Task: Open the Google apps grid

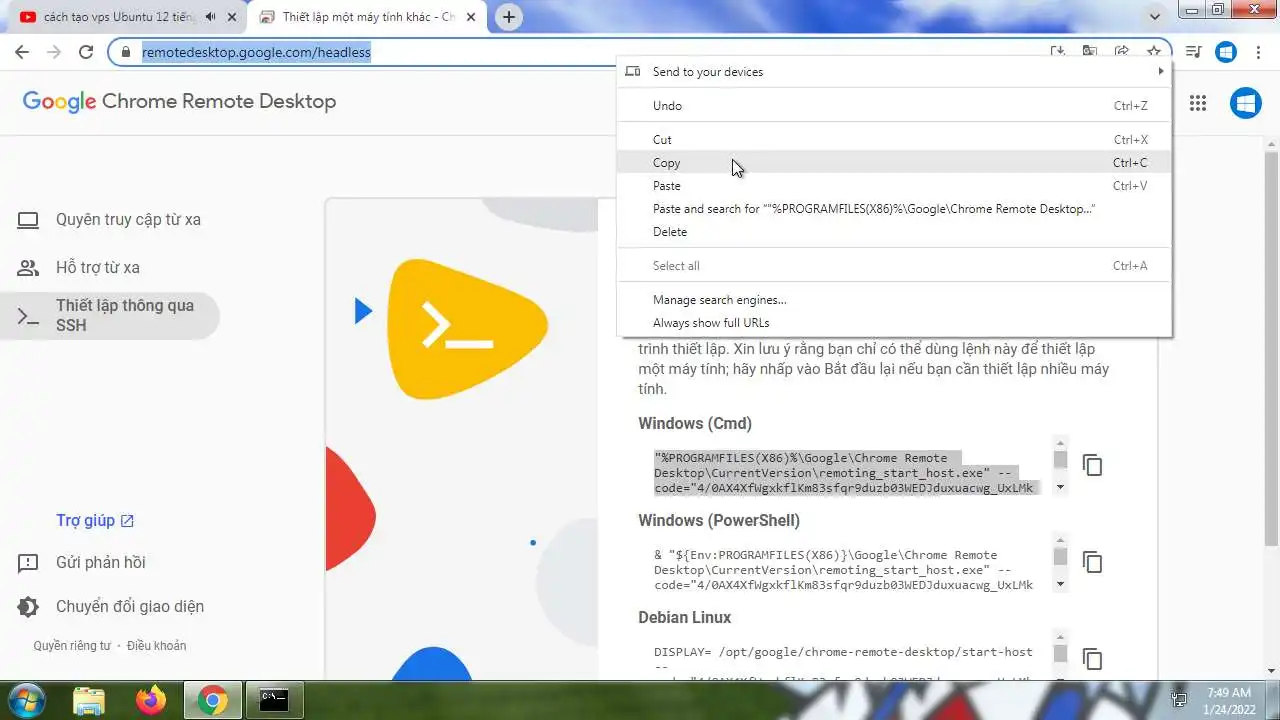Action: (1198, 103)
